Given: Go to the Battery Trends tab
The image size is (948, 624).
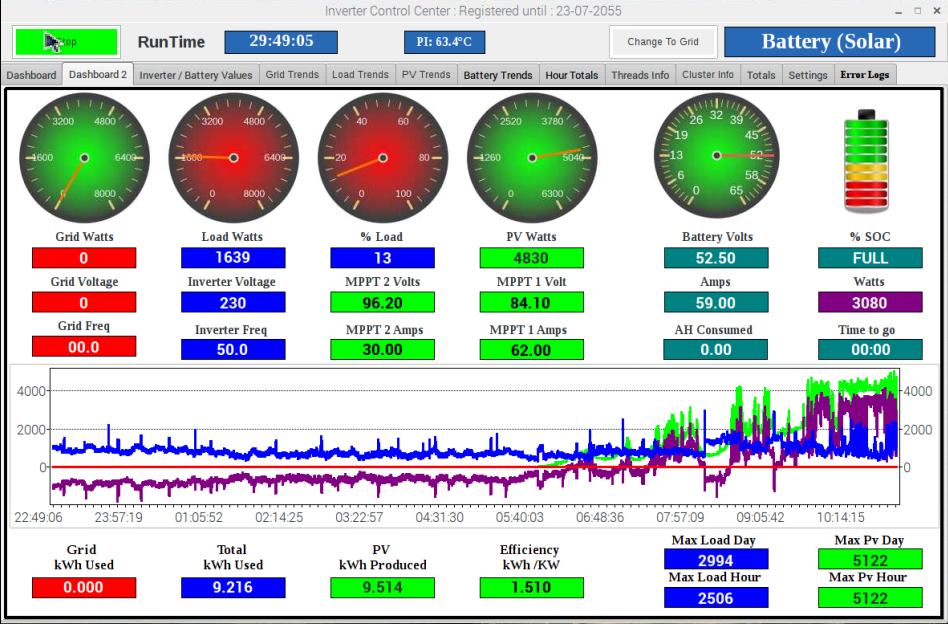Looking at the screenshot, I should tap(498, 75).
